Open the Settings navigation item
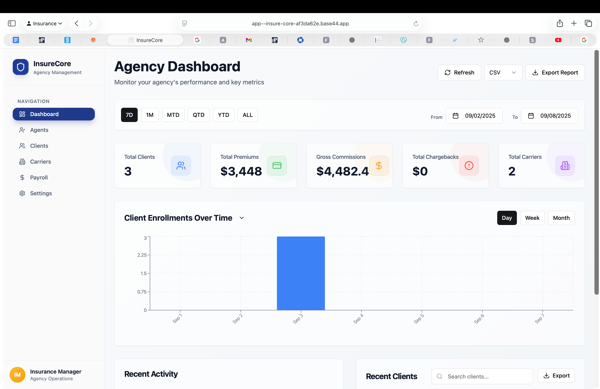Viewport: 600px width, 389px height. point(54,193)
